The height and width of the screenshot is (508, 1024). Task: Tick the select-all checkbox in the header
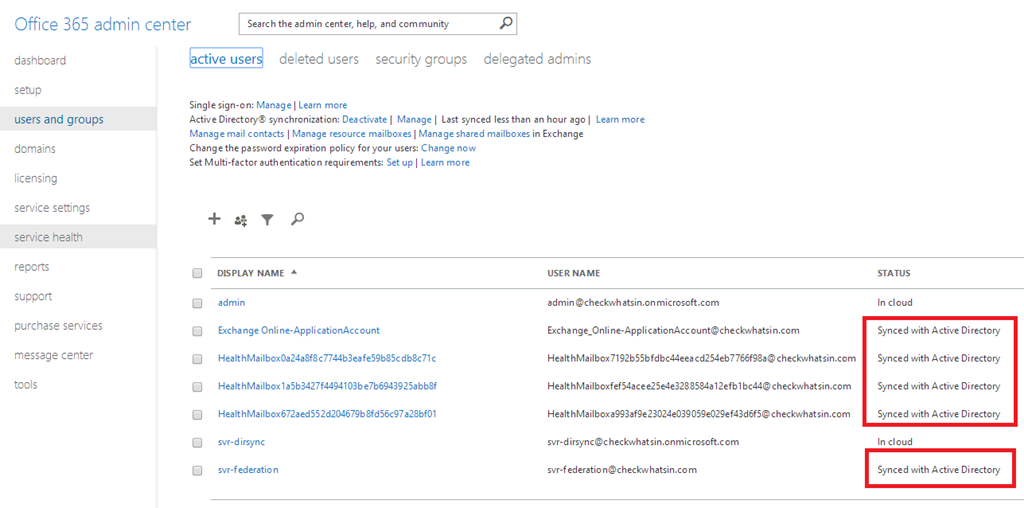[197, 274]
